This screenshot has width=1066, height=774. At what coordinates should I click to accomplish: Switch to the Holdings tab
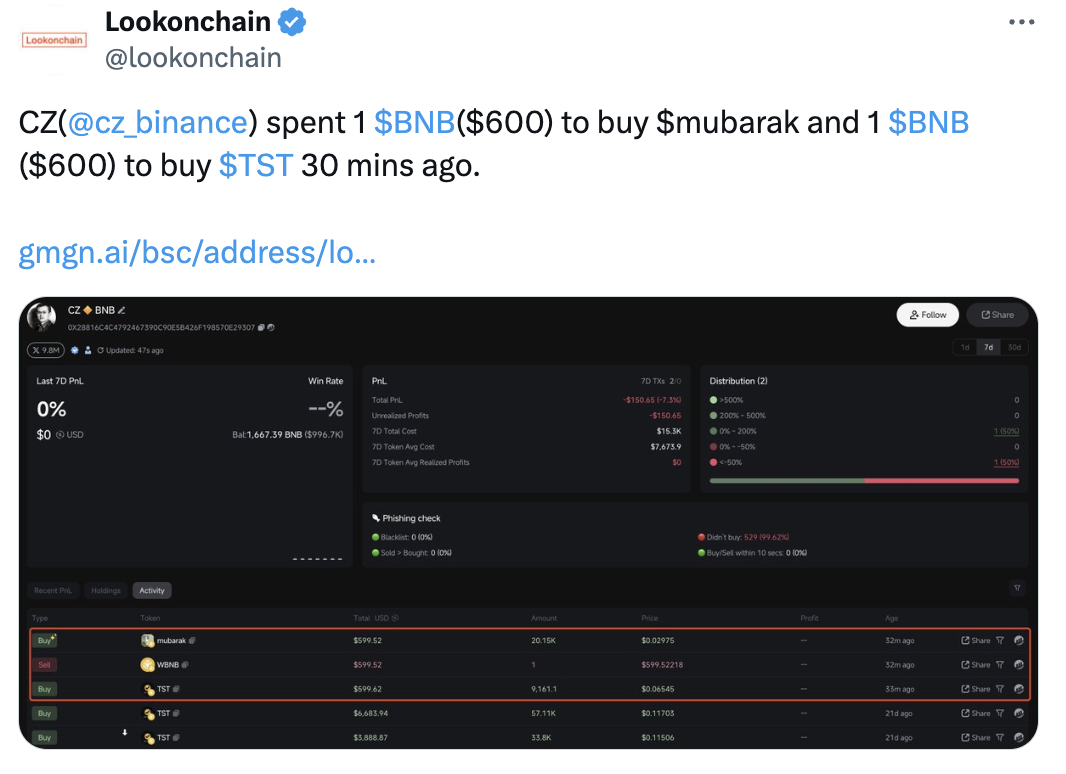coord(105,590)
